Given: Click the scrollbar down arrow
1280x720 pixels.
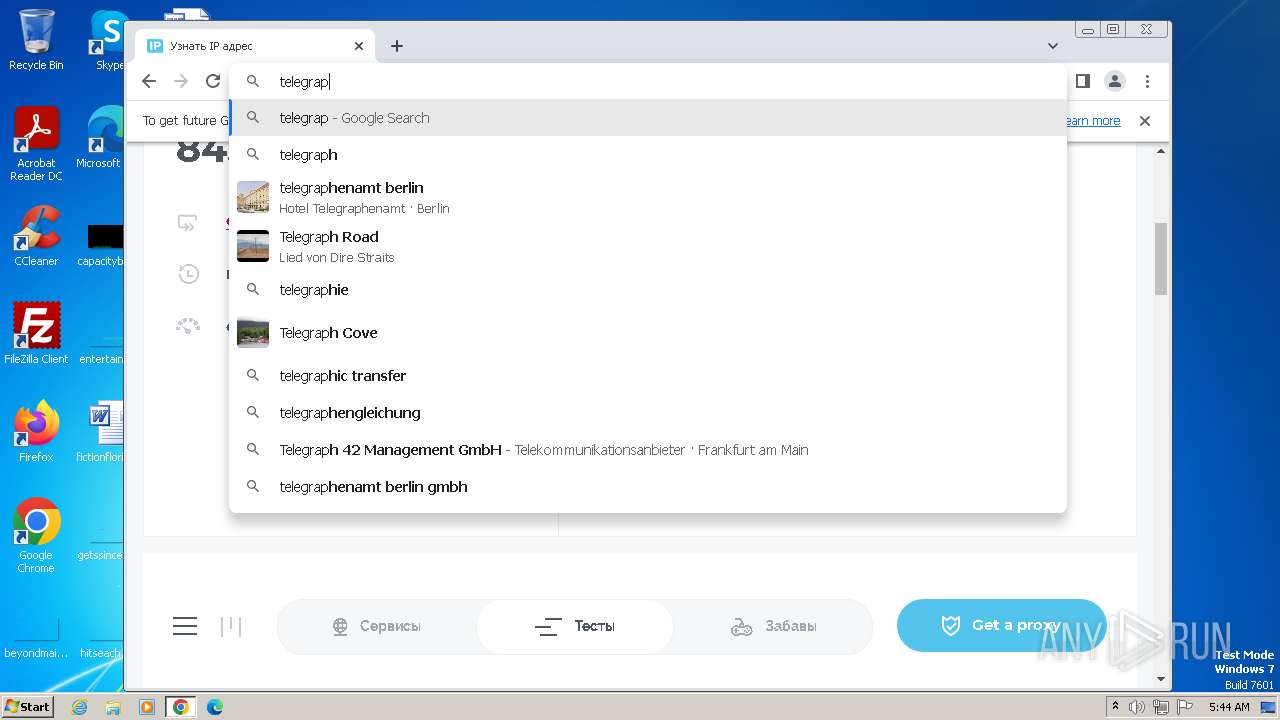Looking at the screenshot, I should 1161,680.
